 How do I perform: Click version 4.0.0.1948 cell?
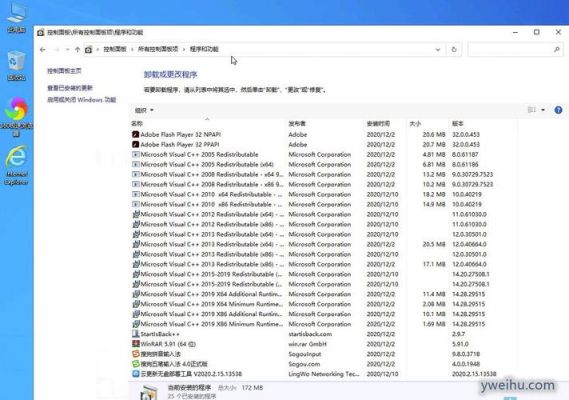[x=466, y=364]
